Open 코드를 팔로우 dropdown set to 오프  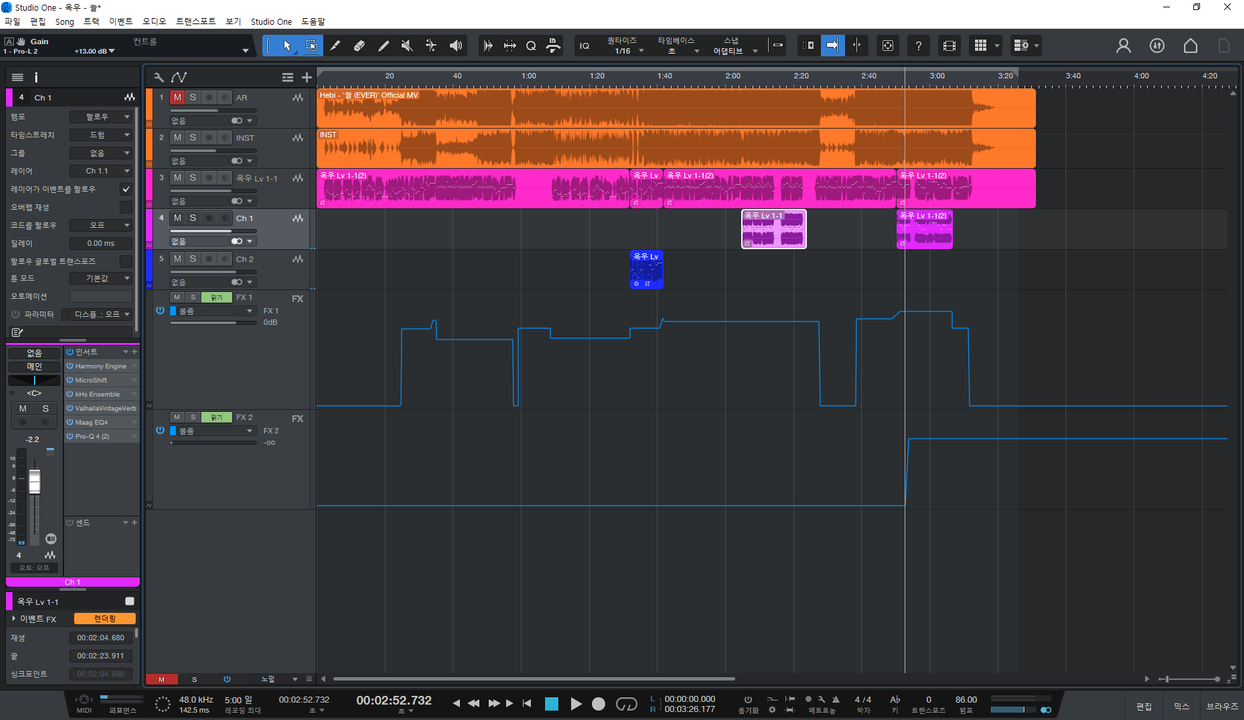point(101,225)
